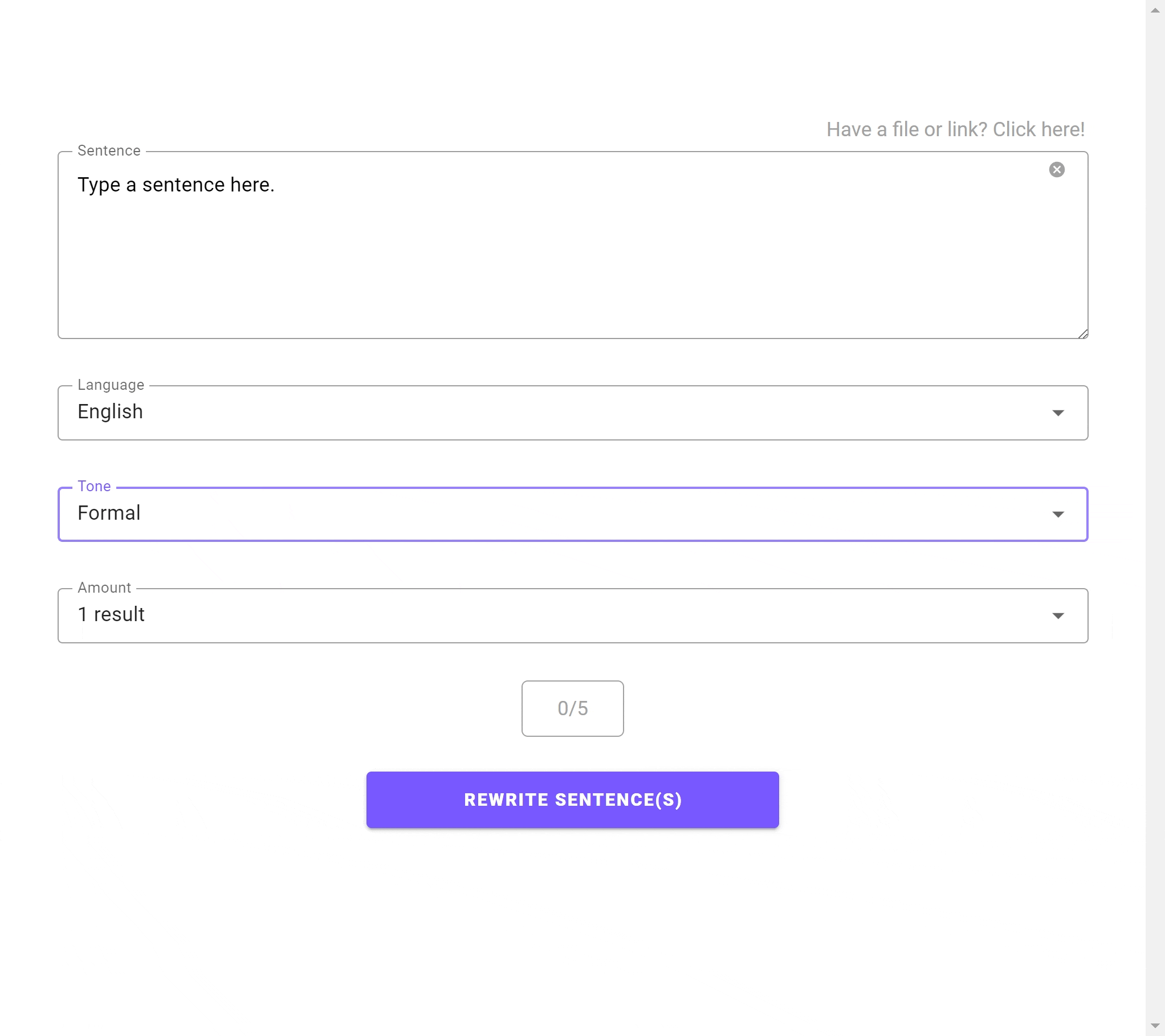Focus the empty area of Sentence textbox
This screenshot has height=1036, width=1165.
pos(570,268)
